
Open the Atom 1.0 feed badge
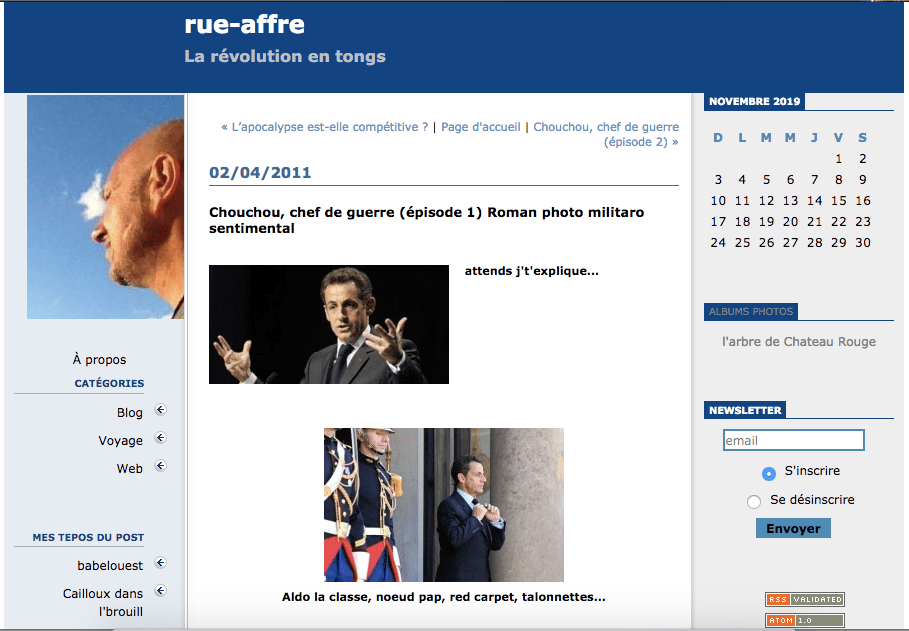click(x=805, y=620)
